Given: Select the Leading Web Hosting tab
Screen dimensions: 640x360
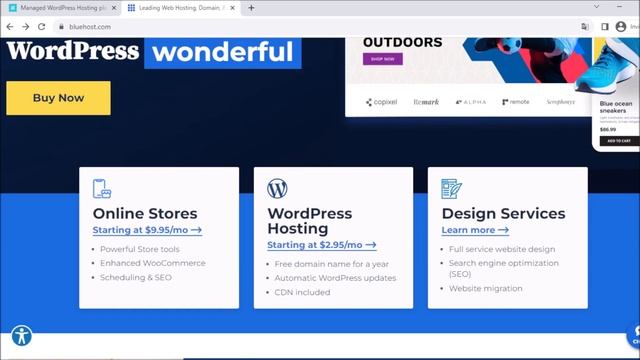Looking at the screenshot, I should coord(181,8).
